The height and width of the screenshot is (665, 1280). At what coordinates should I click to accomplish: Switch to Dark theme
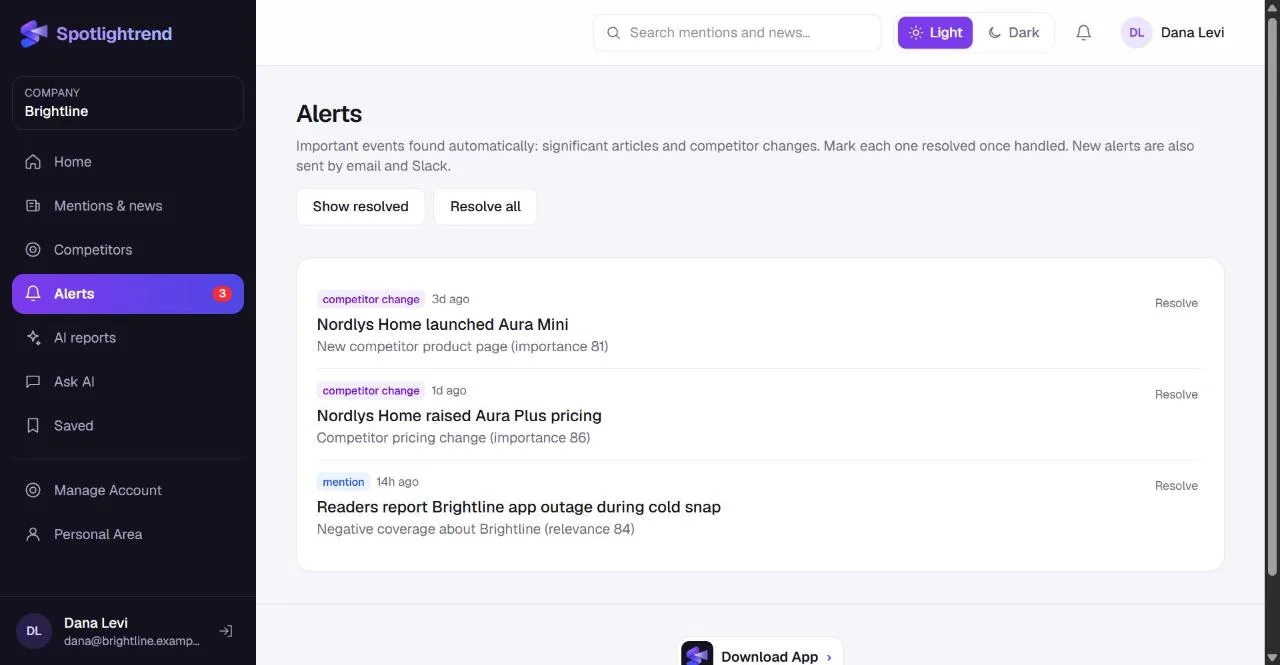tap(1014, 33)
